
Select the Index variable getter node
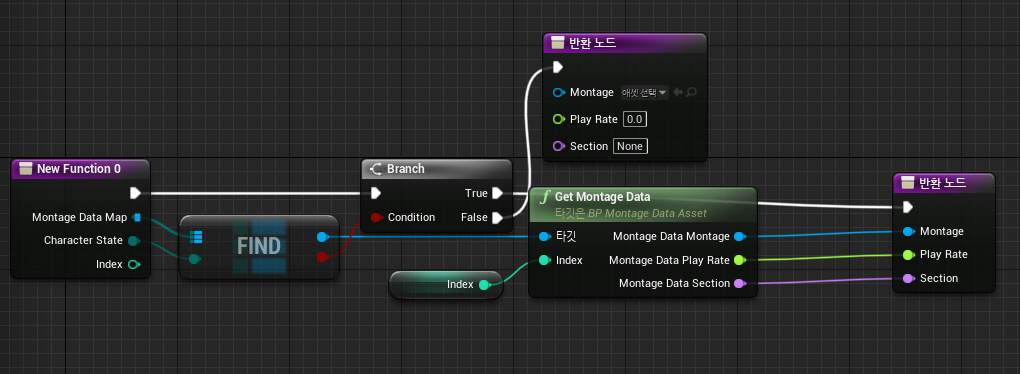click(446, 285)
